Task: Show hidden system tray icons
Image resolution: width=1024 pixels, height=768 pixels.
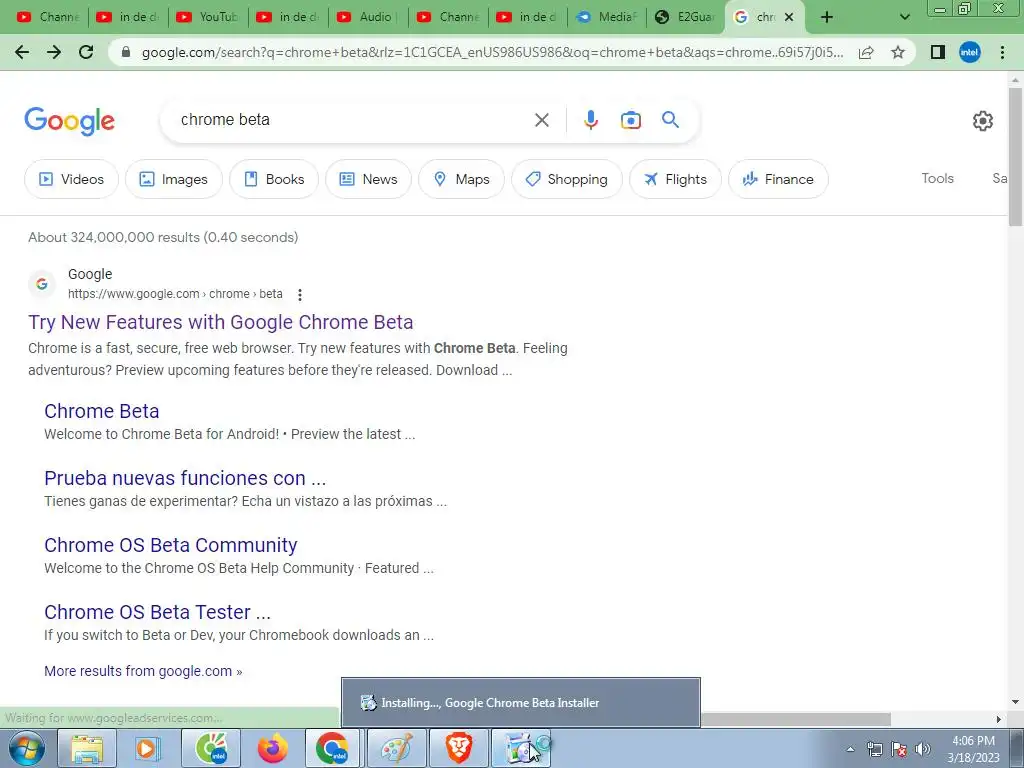Action: [850, 750]
